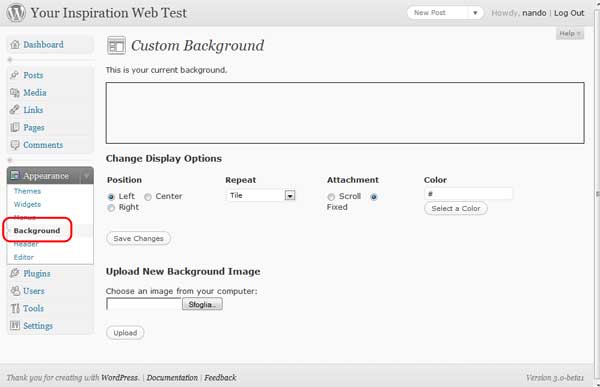Click the Links chain icon
Screen dimensions: 600x387
15,110
